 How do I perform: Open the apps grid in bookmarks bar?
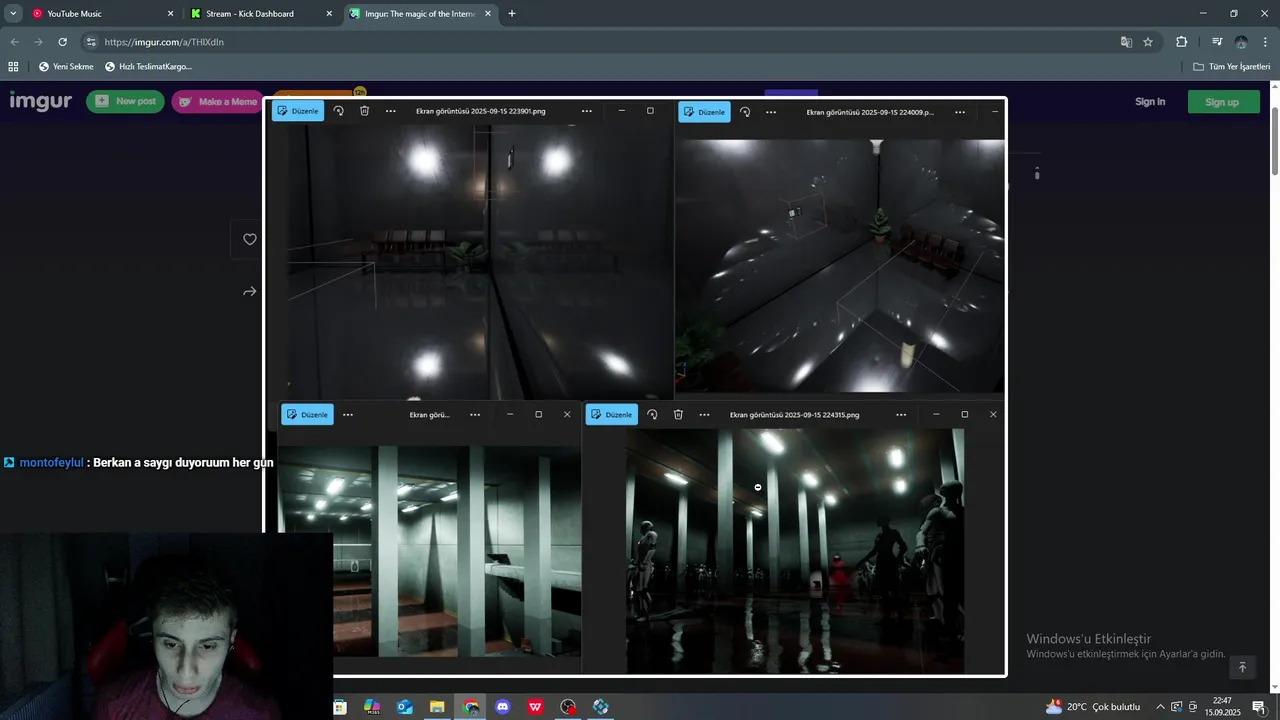[x=13, y=67]
